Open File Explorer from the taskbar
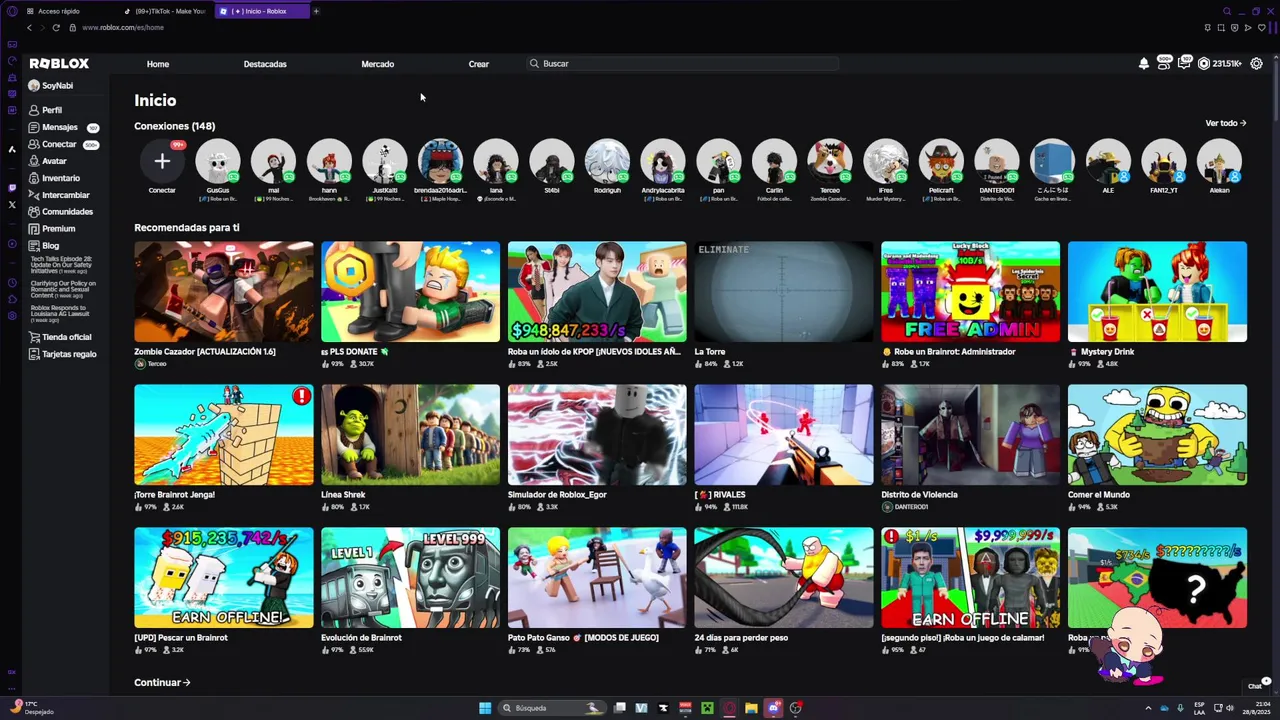 point(751,708)
